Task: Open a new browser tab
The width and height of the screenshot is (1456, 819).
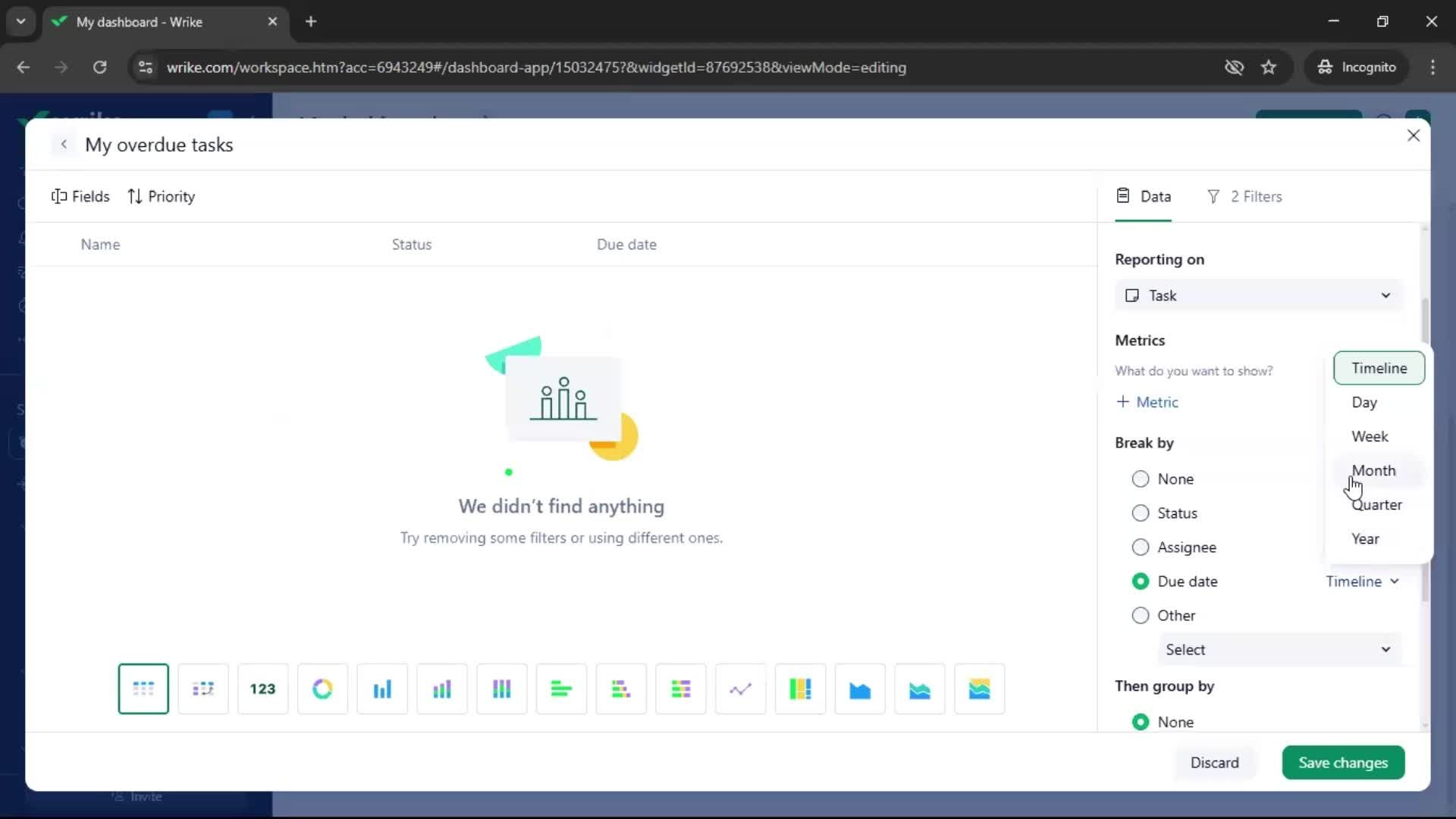Action: tap(311, 21)
